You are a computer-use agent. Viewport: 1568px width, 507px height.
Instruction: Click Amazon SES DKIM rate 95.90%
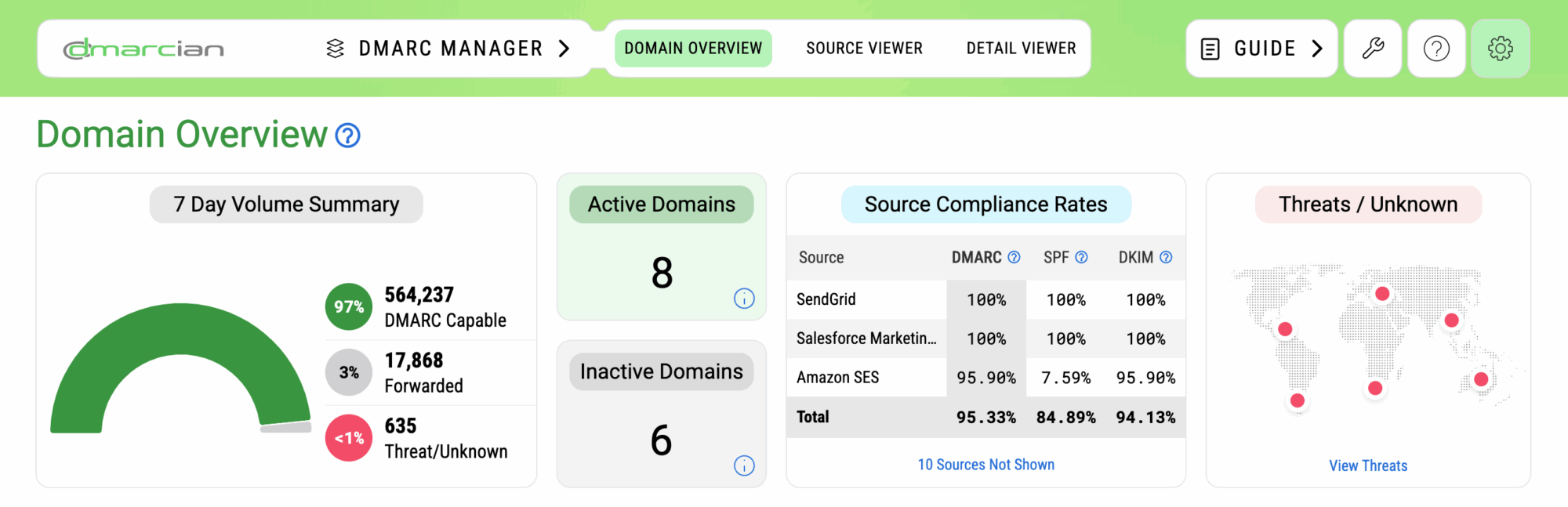(1146, 378)
